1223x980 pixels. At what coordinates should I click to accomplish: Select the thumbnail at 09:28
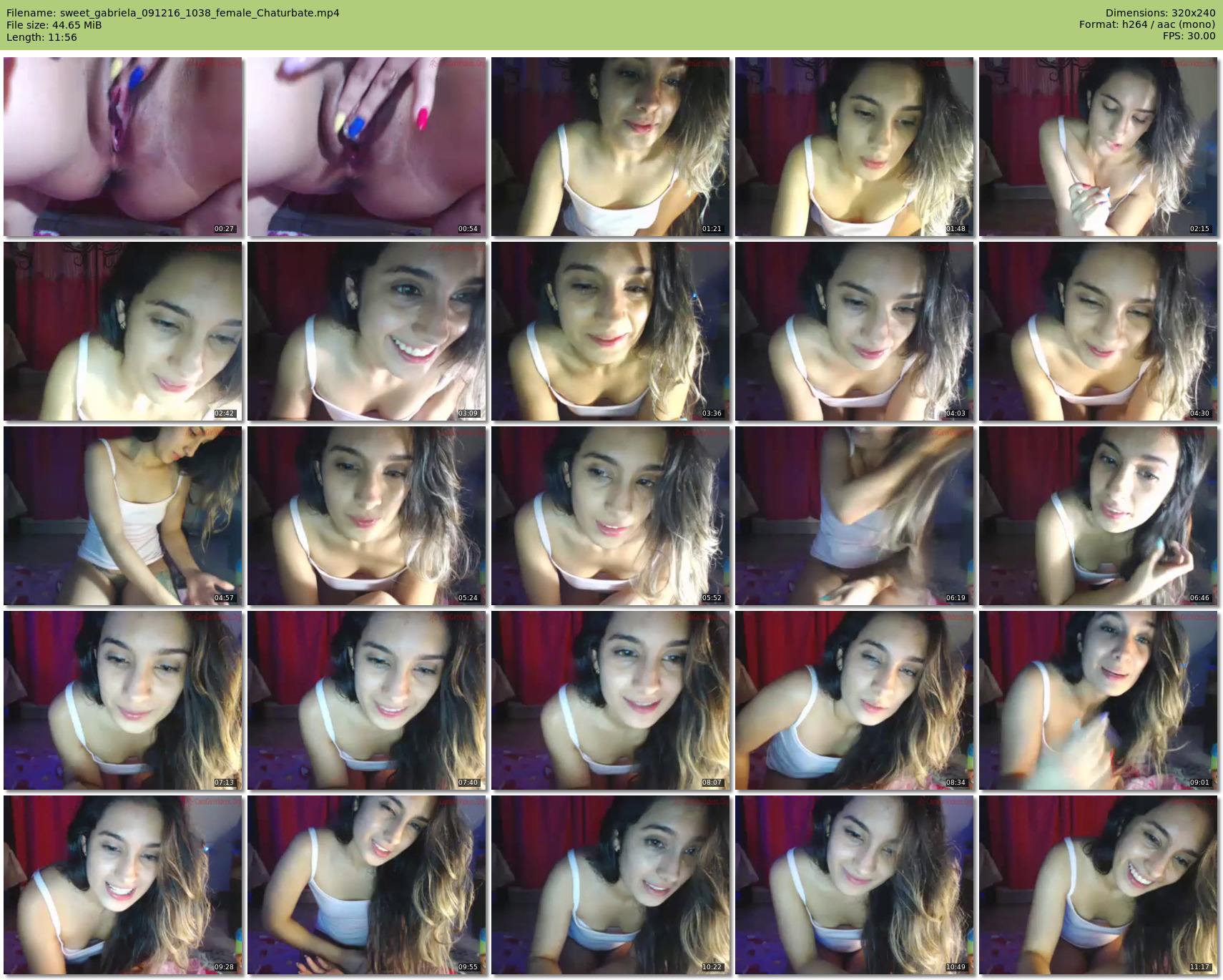point(122,885)
